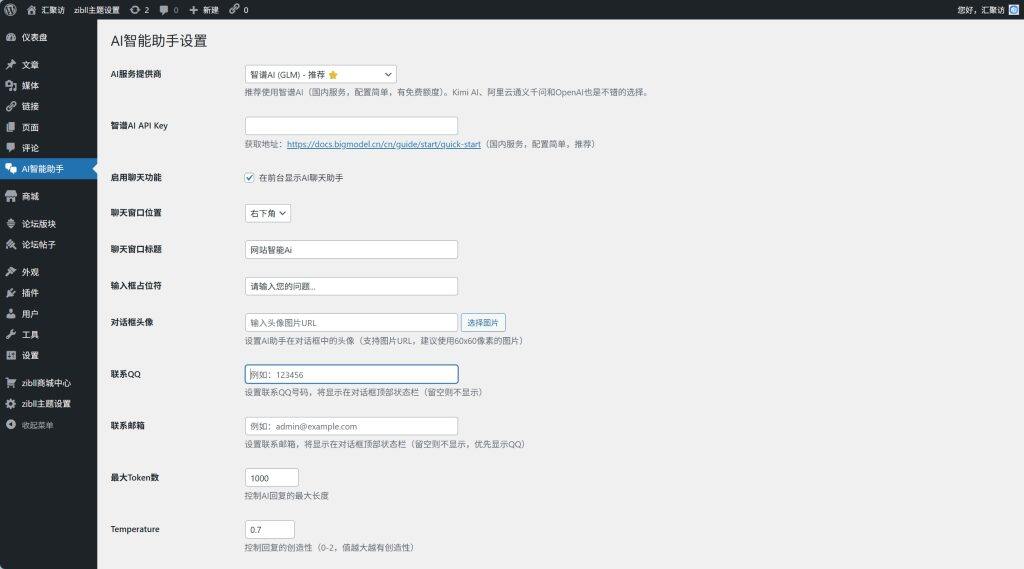Select 文章 menu label in sidebar
Viewport: 1024px width, 569px height.
30,65
